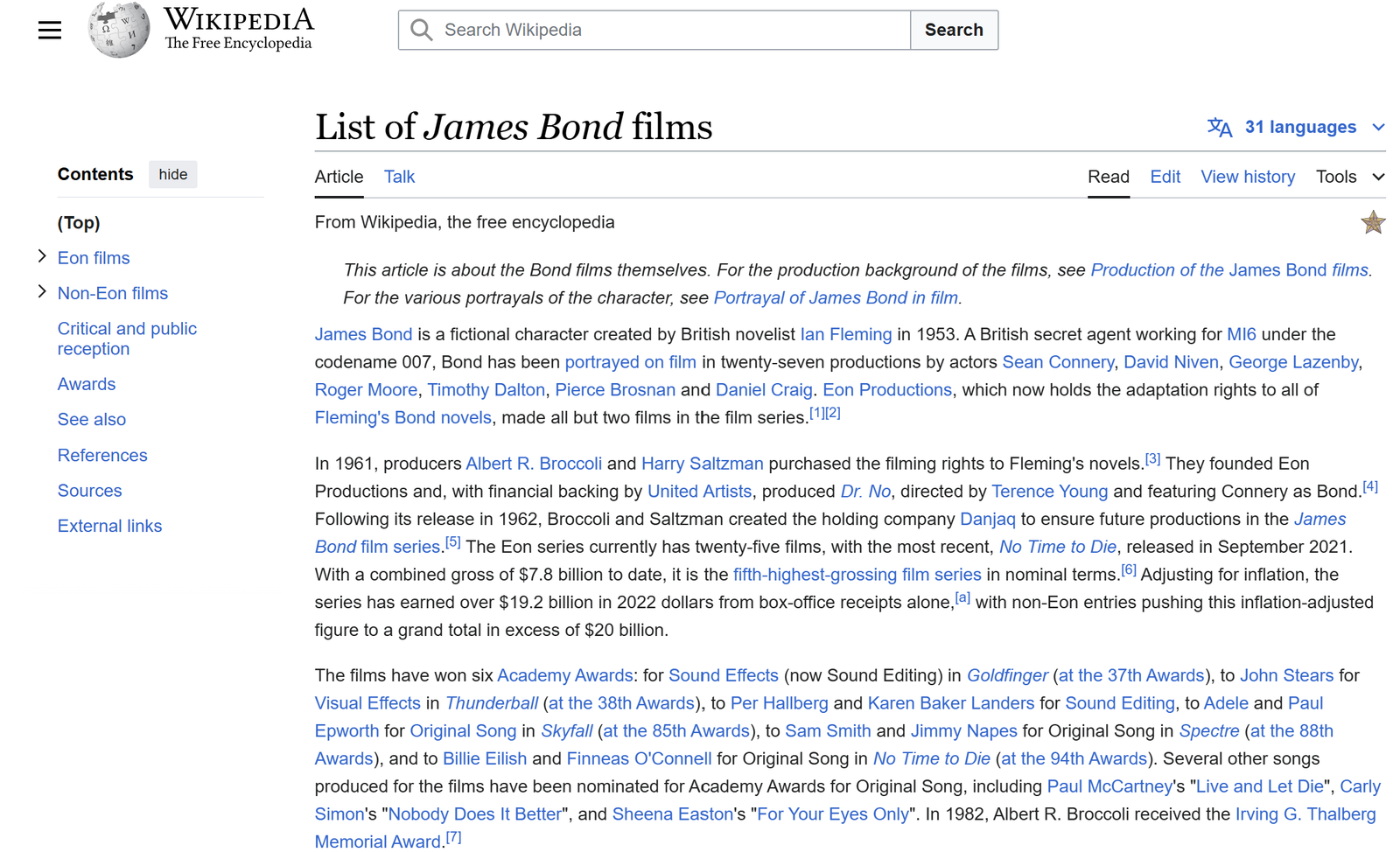
Task: Open citation footnote number 3
Action: (1152, 459)
